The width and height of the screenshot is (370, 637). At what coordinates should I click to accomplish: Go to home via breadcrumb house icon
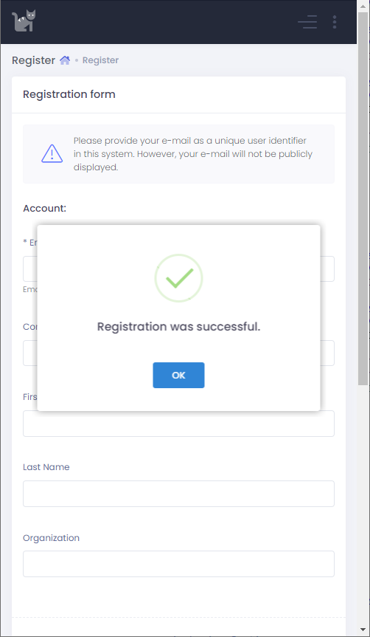[x=65, y=60]
